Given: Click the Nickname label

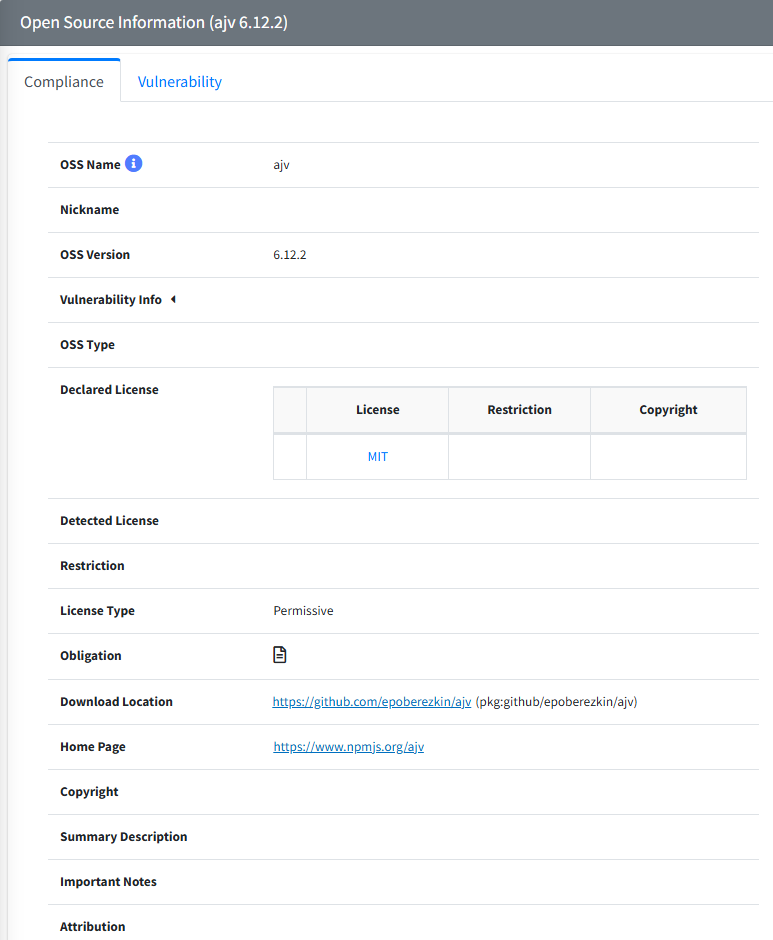Looking at the screenshot, I should (x=89, y=210).
